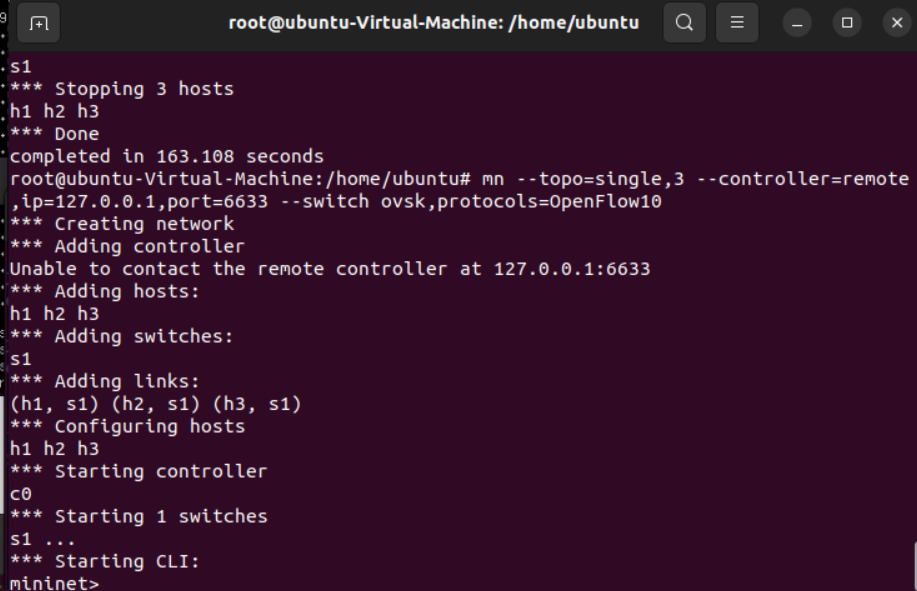The height and width of the screenshot is (591, 917).
Task: Click the '*** Configuring hosts' line
Action: click(x=127, y=426)
